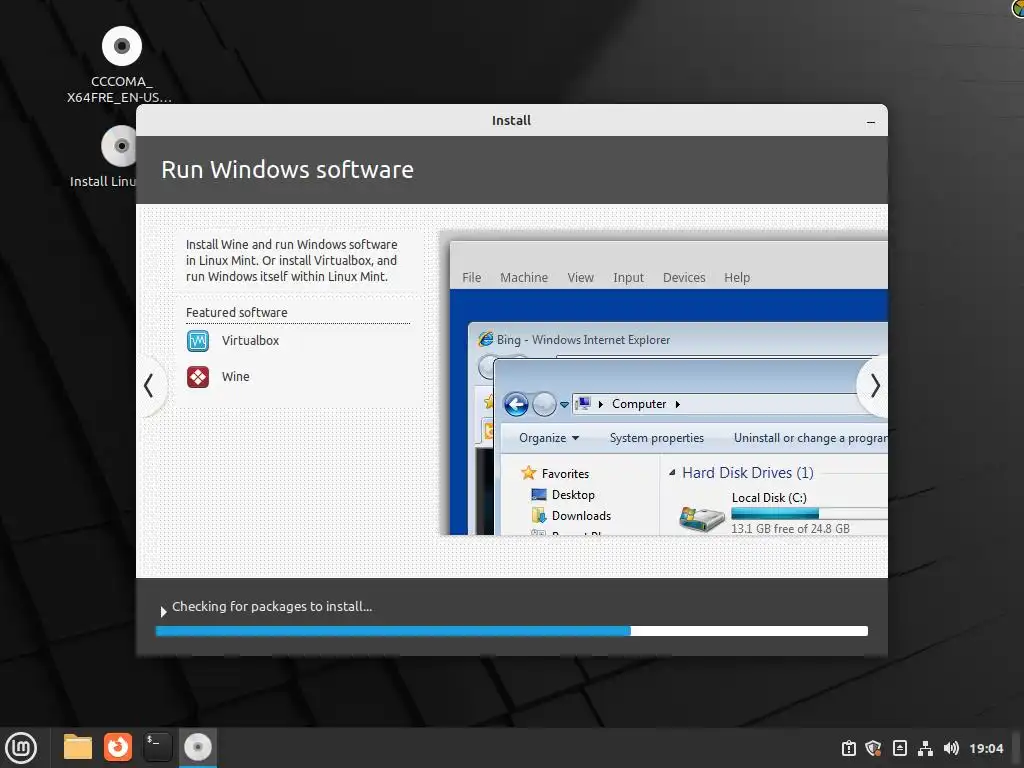The height and width of the screenshot is (768, 1024).
Task: Click System properties in the screenshot
Action: tap(656, 438)
